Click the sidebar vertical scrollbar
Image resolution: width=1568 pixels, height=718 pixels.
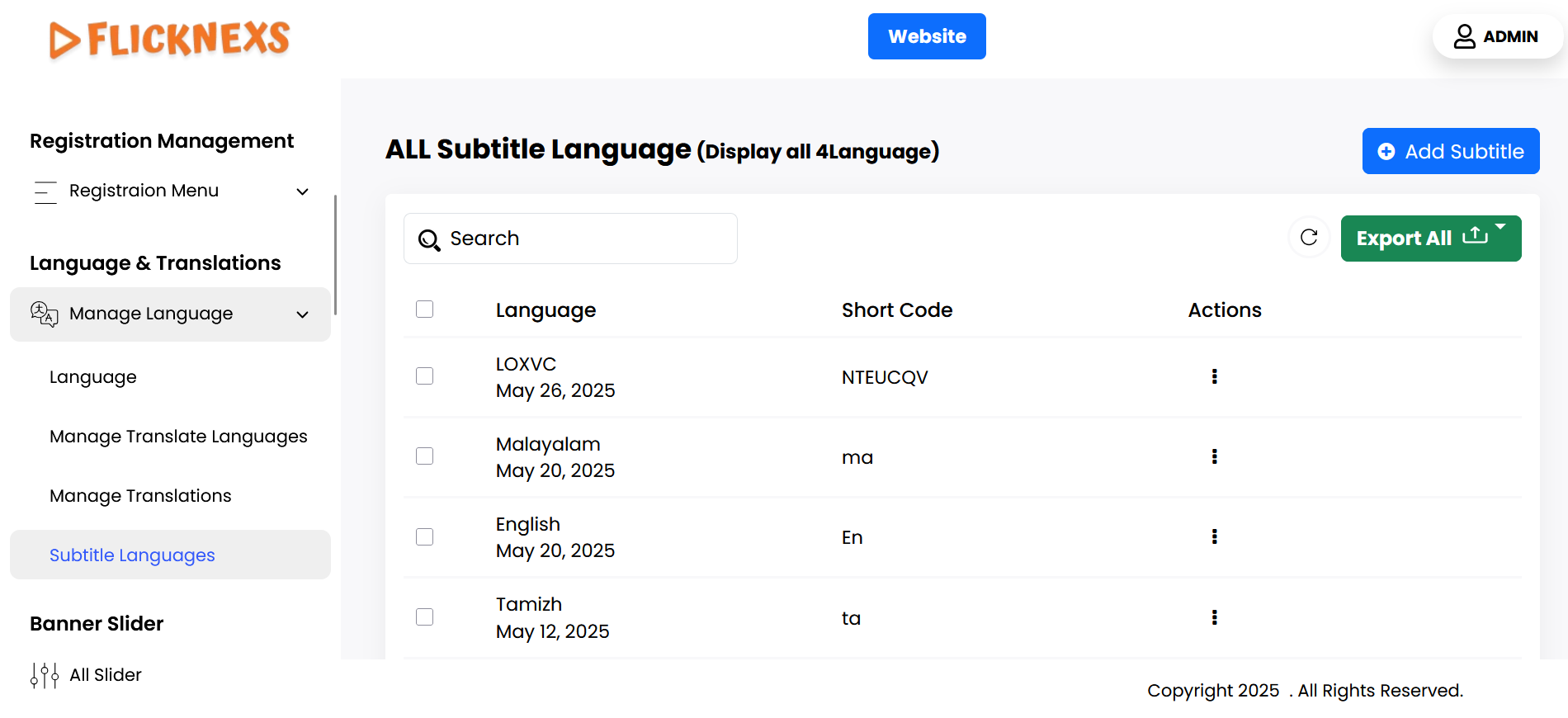click(x=335, y=254)
